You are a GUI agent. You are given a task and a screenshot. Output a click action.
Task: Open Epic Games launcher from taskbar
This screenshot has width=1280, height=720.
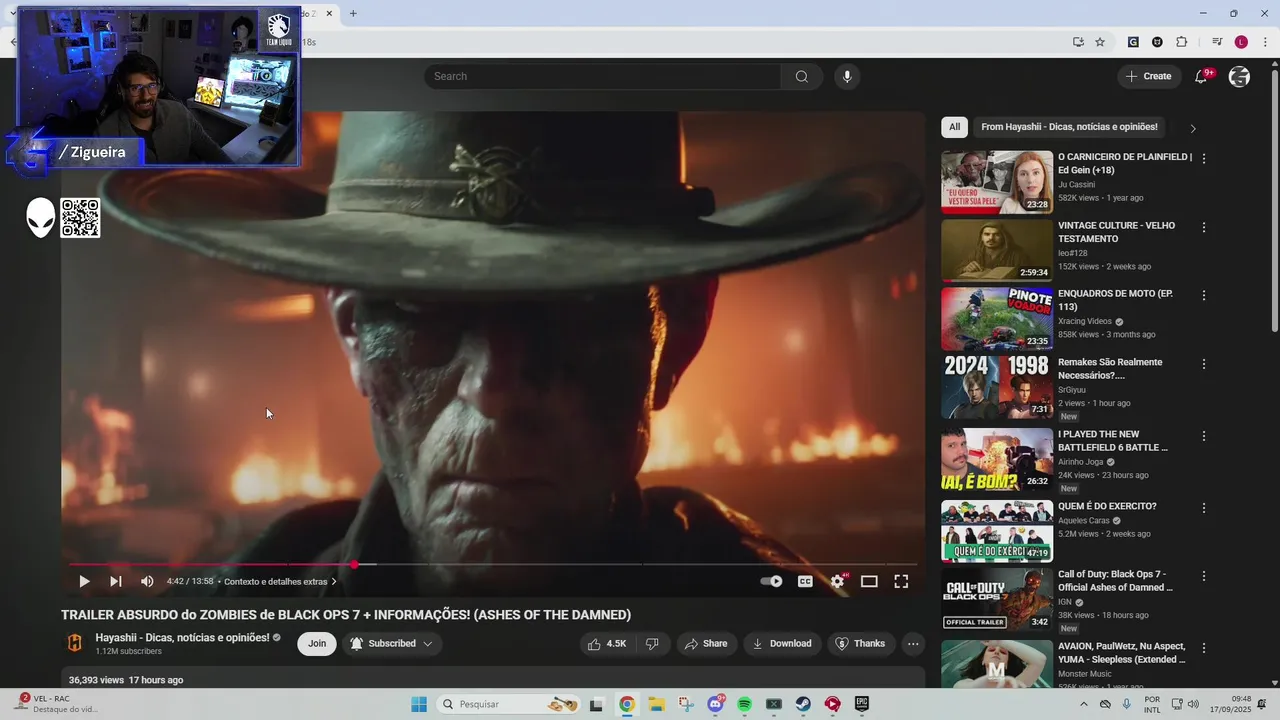point(861,704)
